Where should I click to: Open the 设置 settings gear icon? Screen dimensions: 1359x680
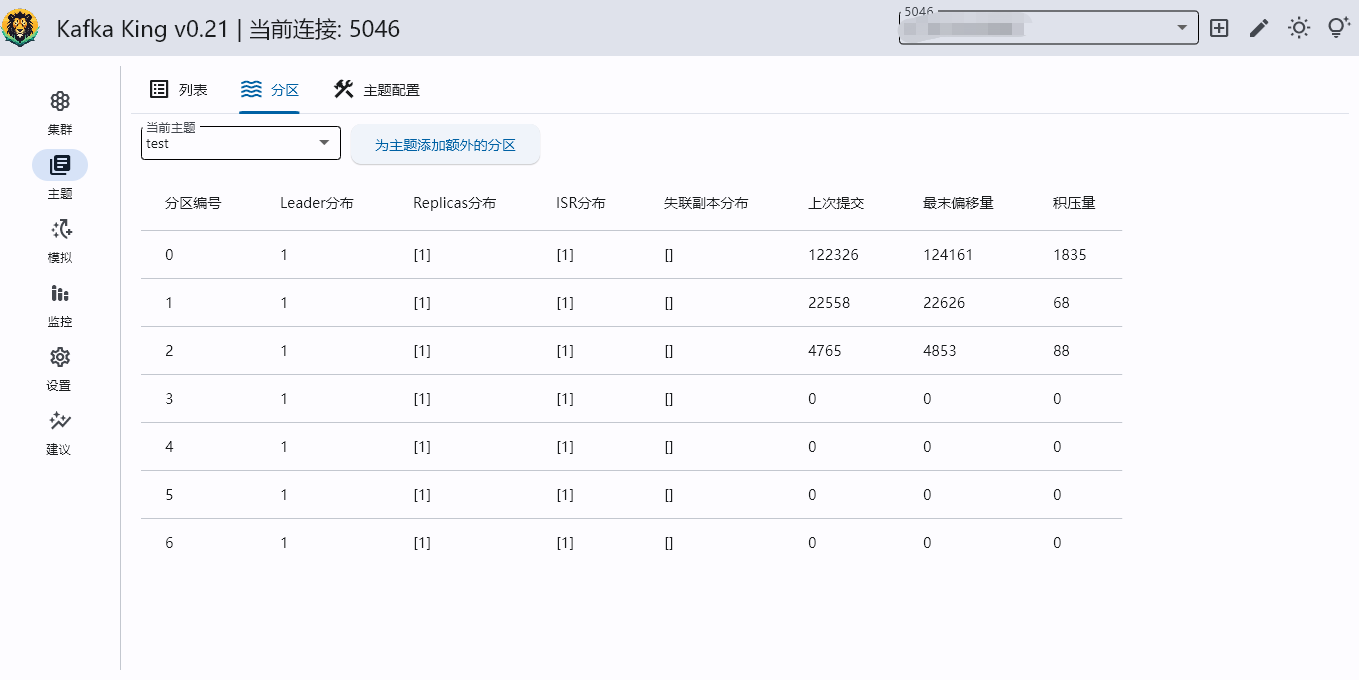[60, 357]
